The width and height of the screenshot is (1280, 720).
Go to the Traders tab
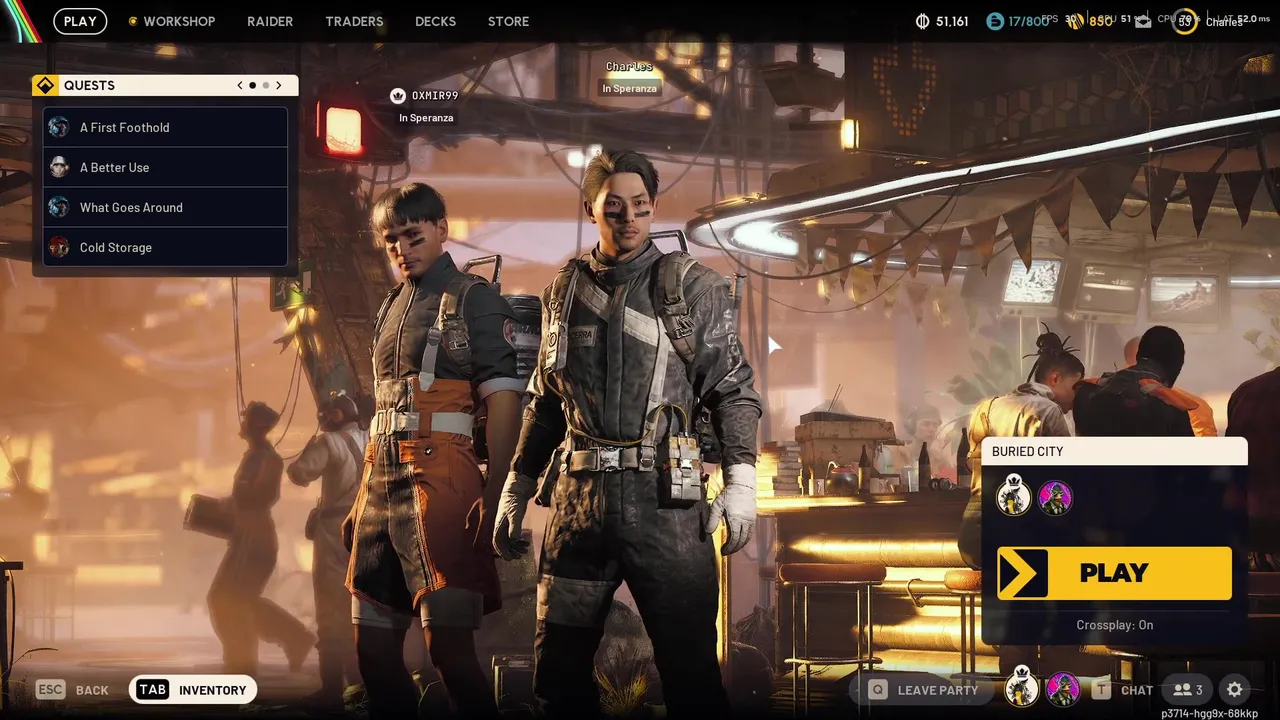click(354, 21)
